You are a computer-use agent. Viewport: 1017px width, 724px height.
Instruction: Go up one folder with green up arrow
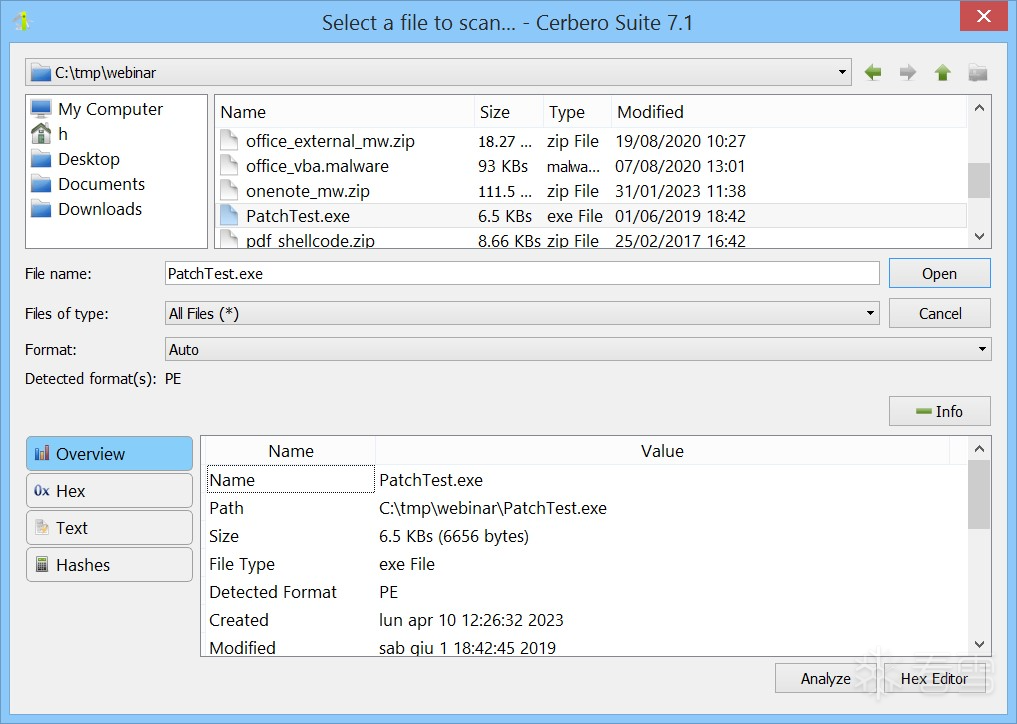click(x=942, y=73)
